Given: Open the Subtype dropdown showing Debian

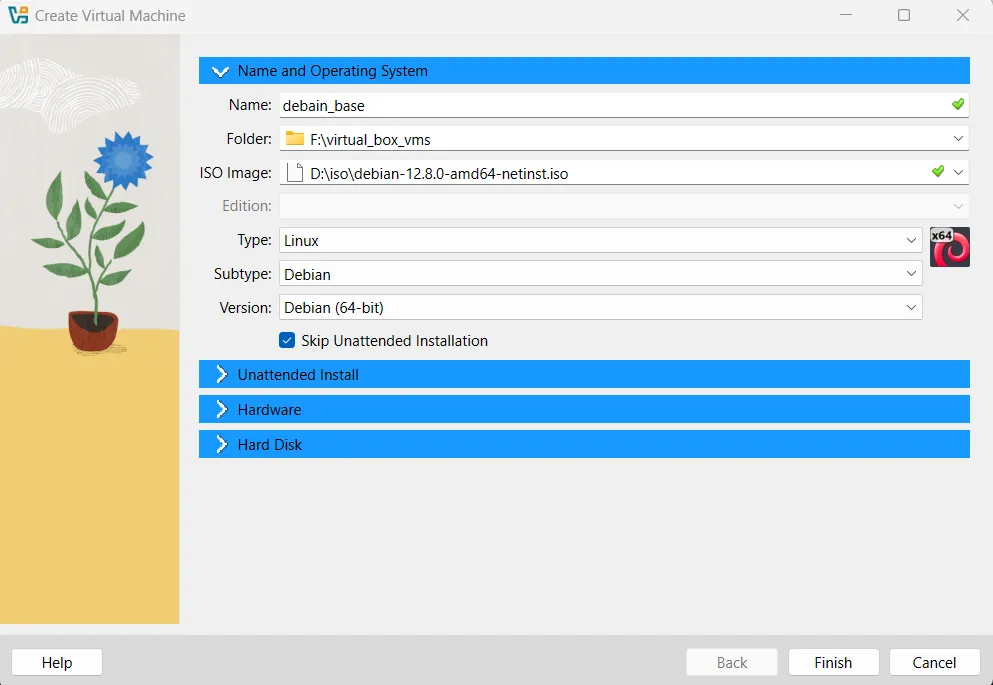Looking at the screenshot, I should [x=600, y=274].
